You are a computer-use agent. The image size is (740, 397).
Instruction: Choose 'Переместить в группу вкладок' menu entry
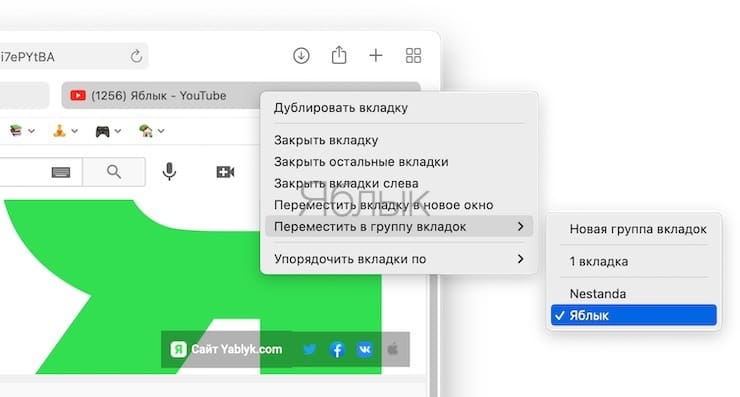coord(399,227)
